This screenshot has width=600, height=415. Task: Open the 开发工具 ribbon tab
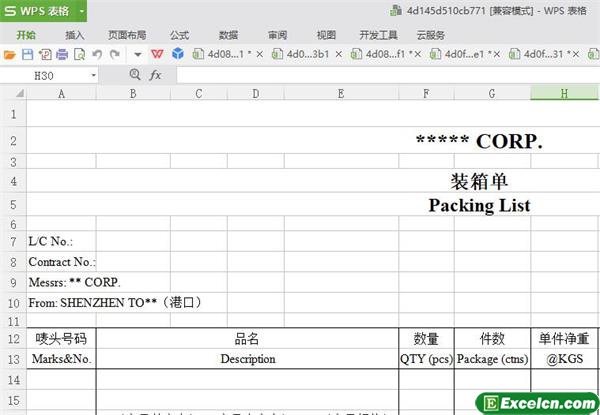click(x=378, y=36)
